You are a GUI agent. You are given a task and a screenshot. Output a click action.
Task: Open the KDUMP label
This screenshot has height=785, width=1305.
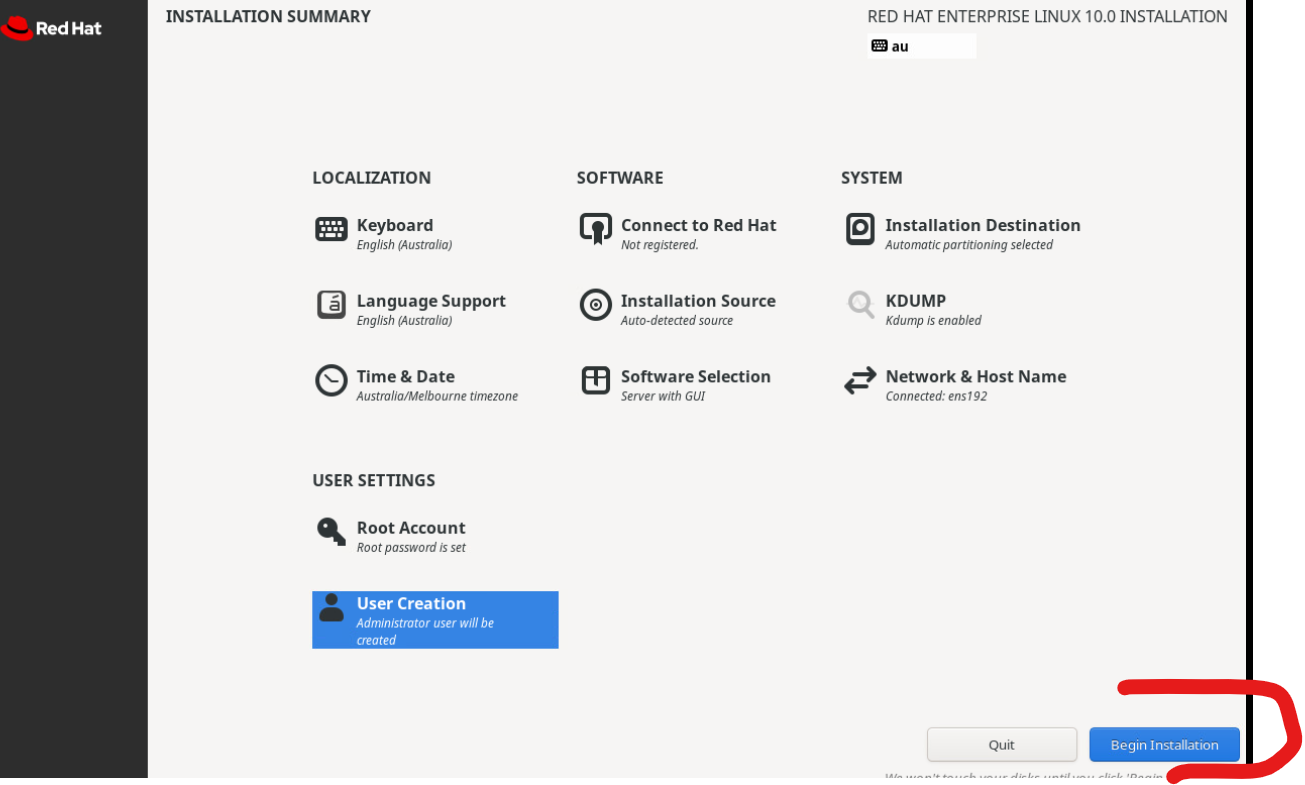[915, 301]
